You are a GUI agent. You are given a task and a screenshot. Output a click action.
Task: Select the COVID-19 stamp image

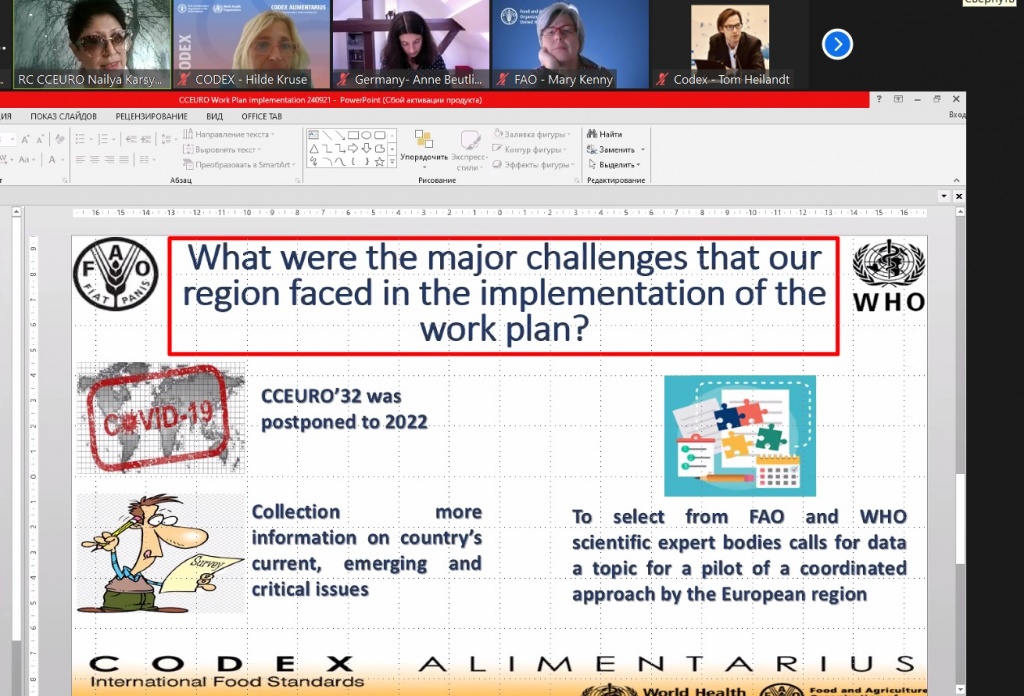161,418
